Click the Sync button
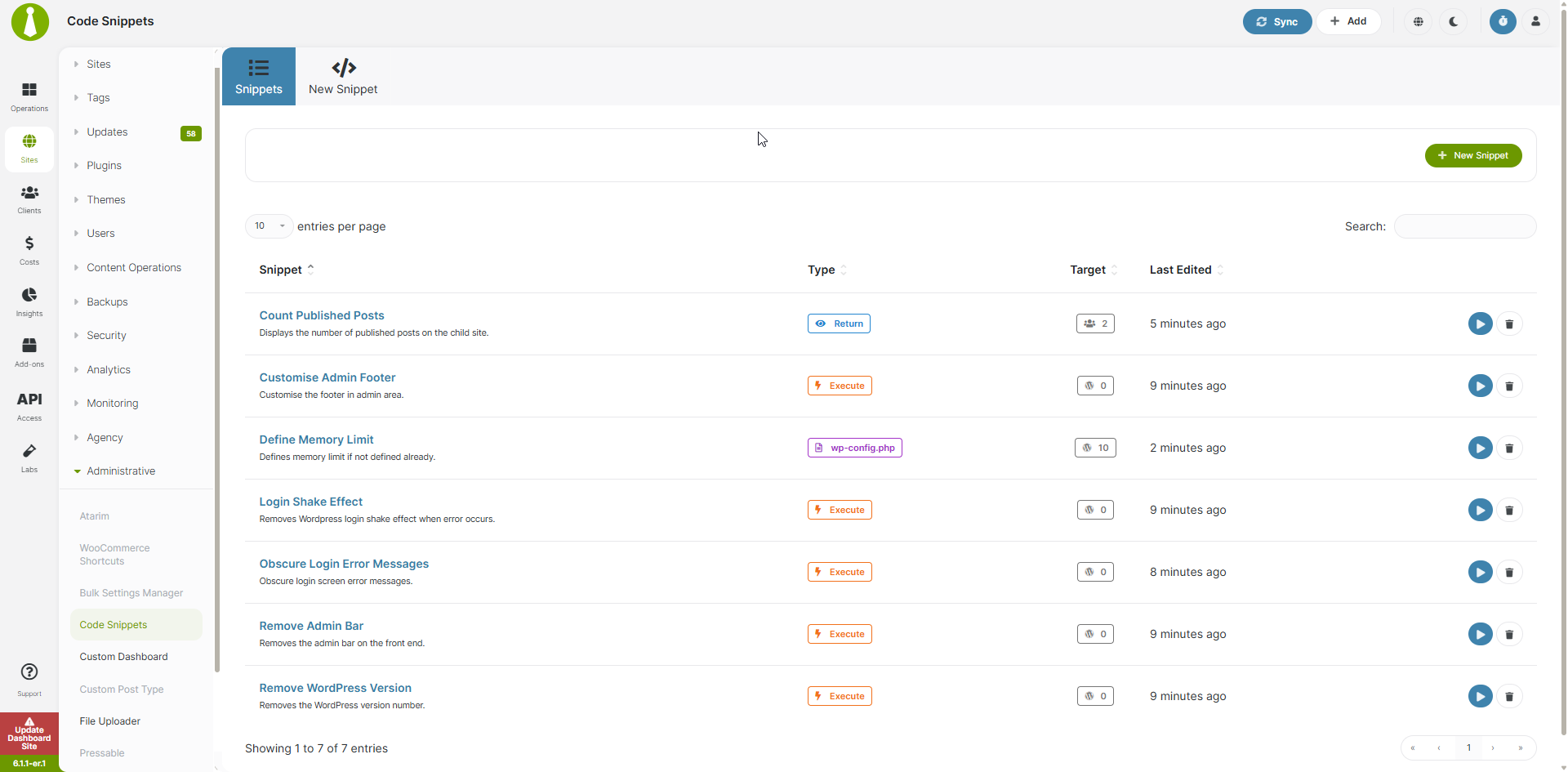1568x772 pixels. coord(1277,22)
